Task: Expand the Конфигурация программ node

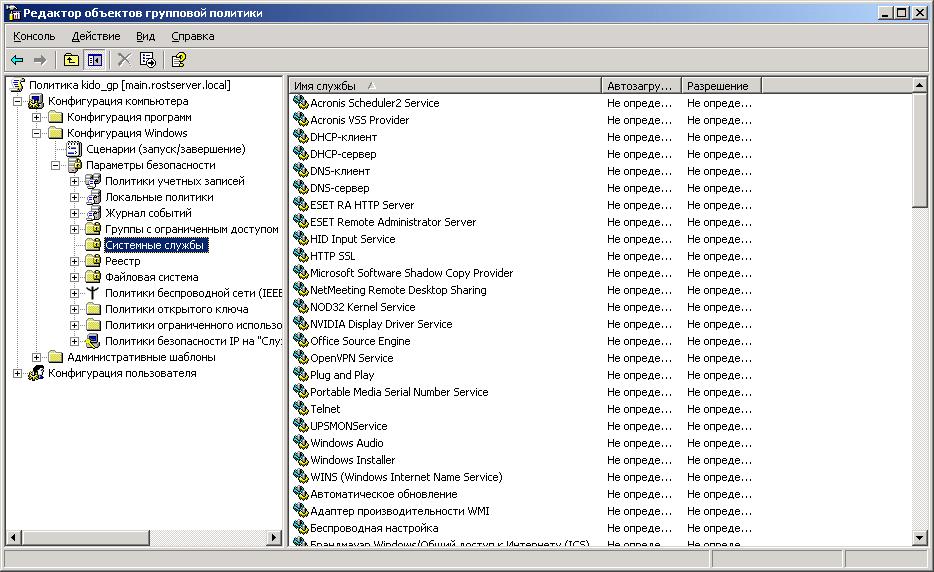Action: [36, 117]
